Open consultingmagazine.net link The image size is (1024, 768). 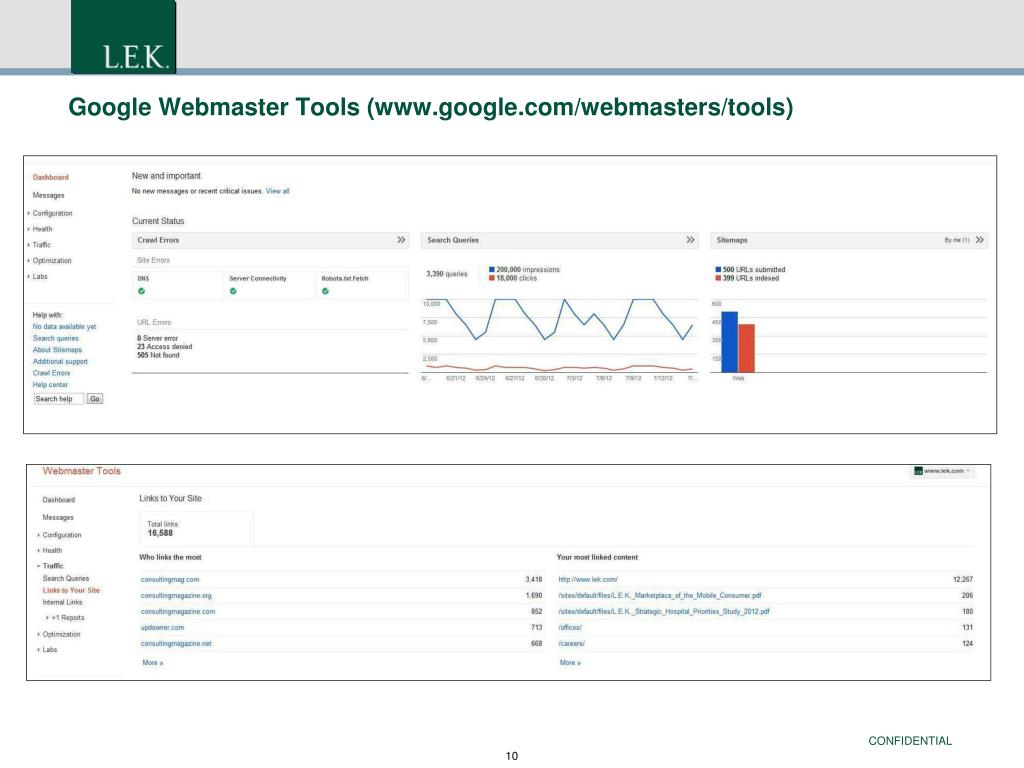(x=176, y=644)
